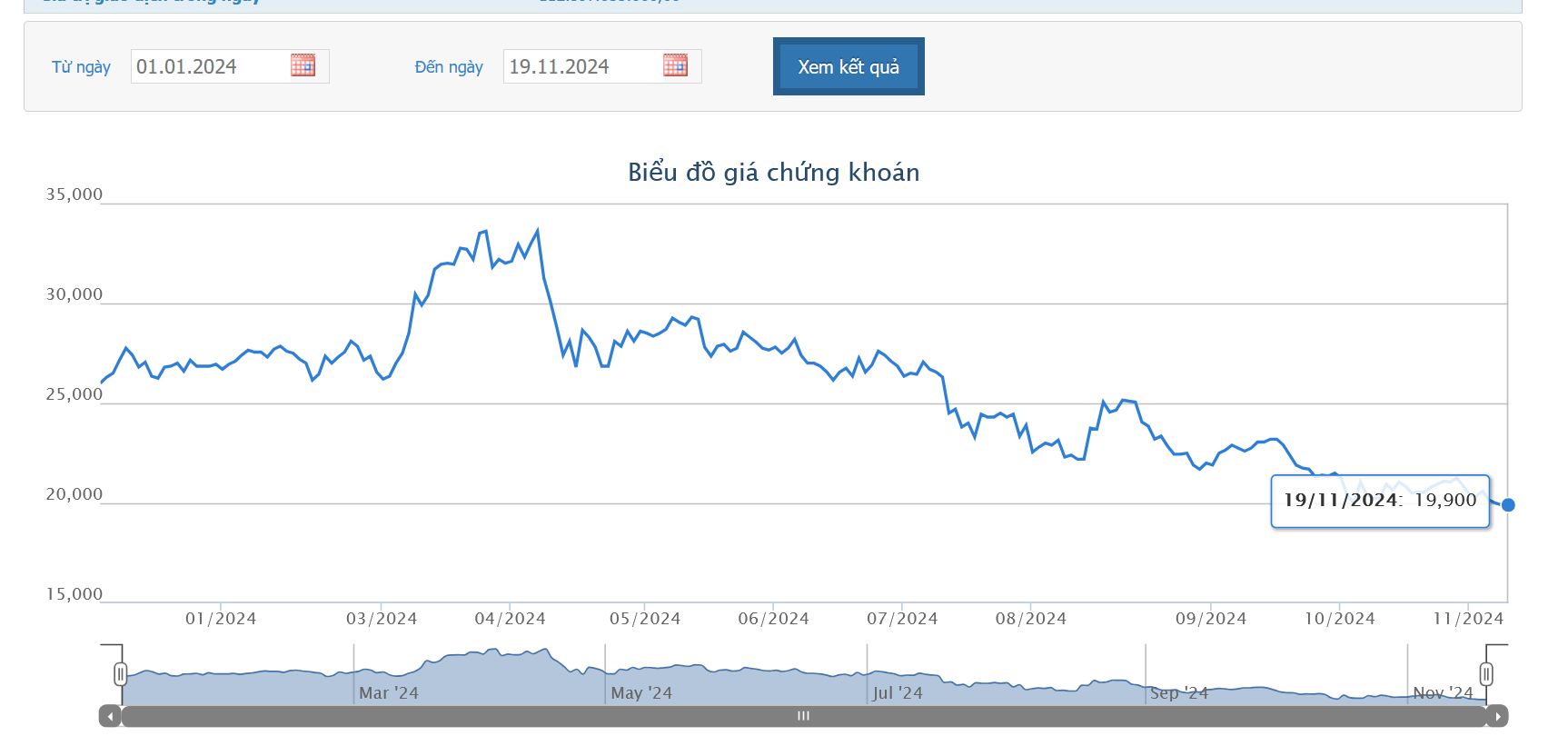
Task: Open the calendar picker for Từ ngày
Action: [x=303, y=65]
